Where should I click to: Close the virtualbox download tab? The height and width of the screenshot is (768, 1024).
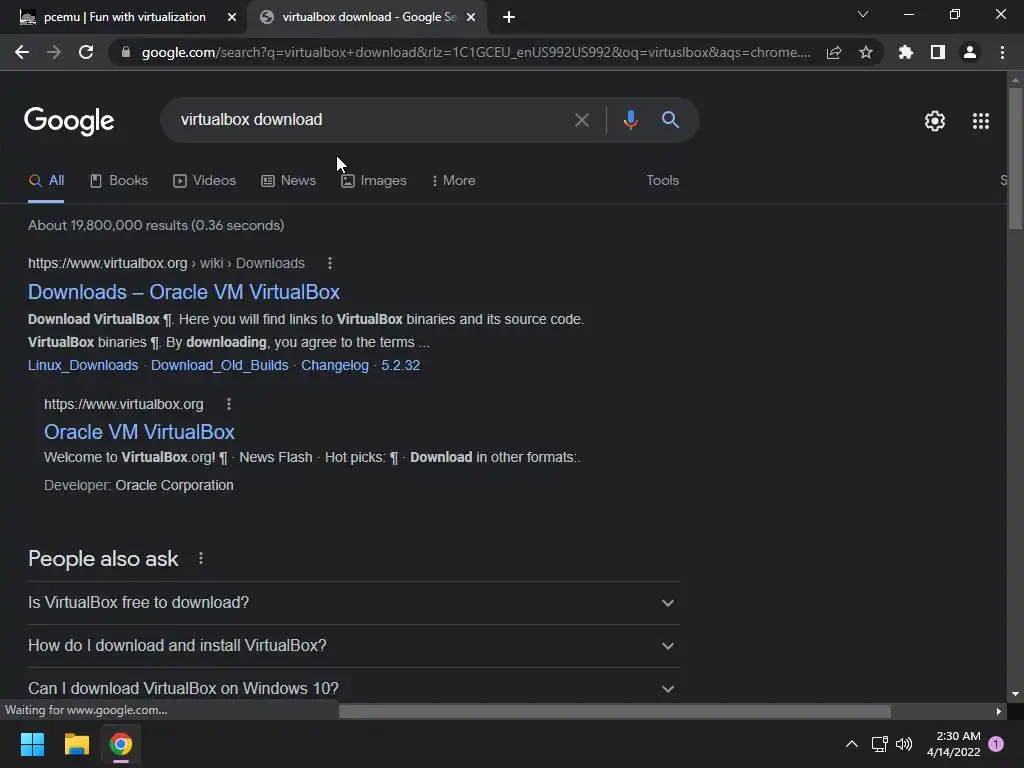471,17
